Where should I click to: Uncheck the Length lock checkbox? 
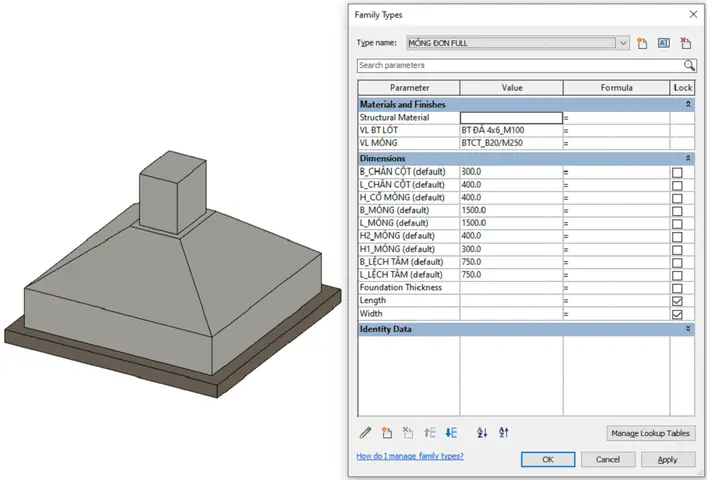coord(677,301)
